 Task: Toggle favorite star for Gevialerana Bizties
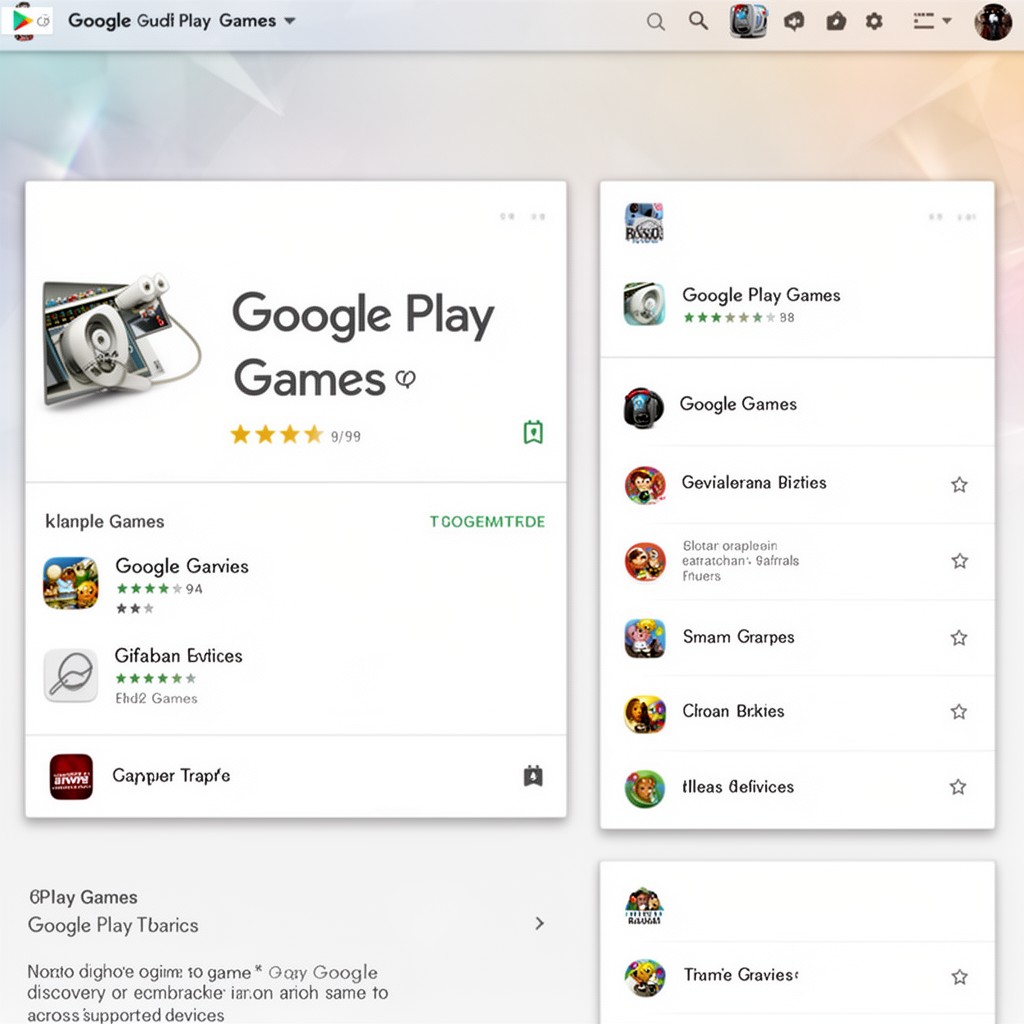959,485
